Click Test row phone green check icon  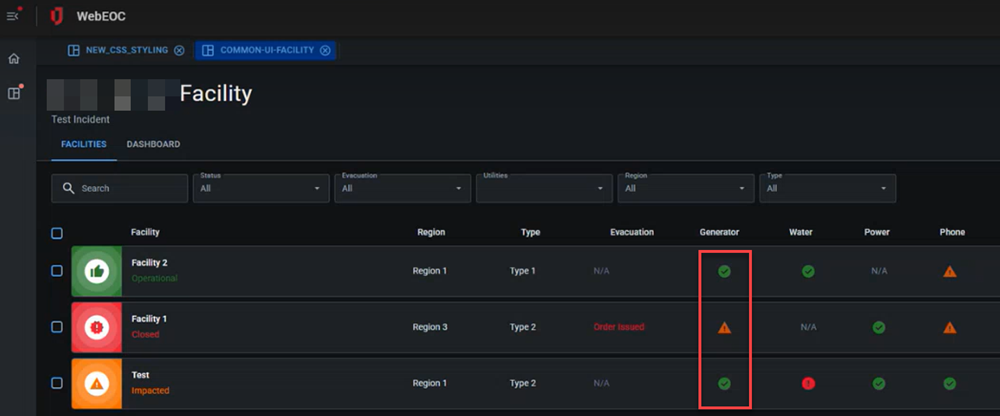tap(950, 383)
